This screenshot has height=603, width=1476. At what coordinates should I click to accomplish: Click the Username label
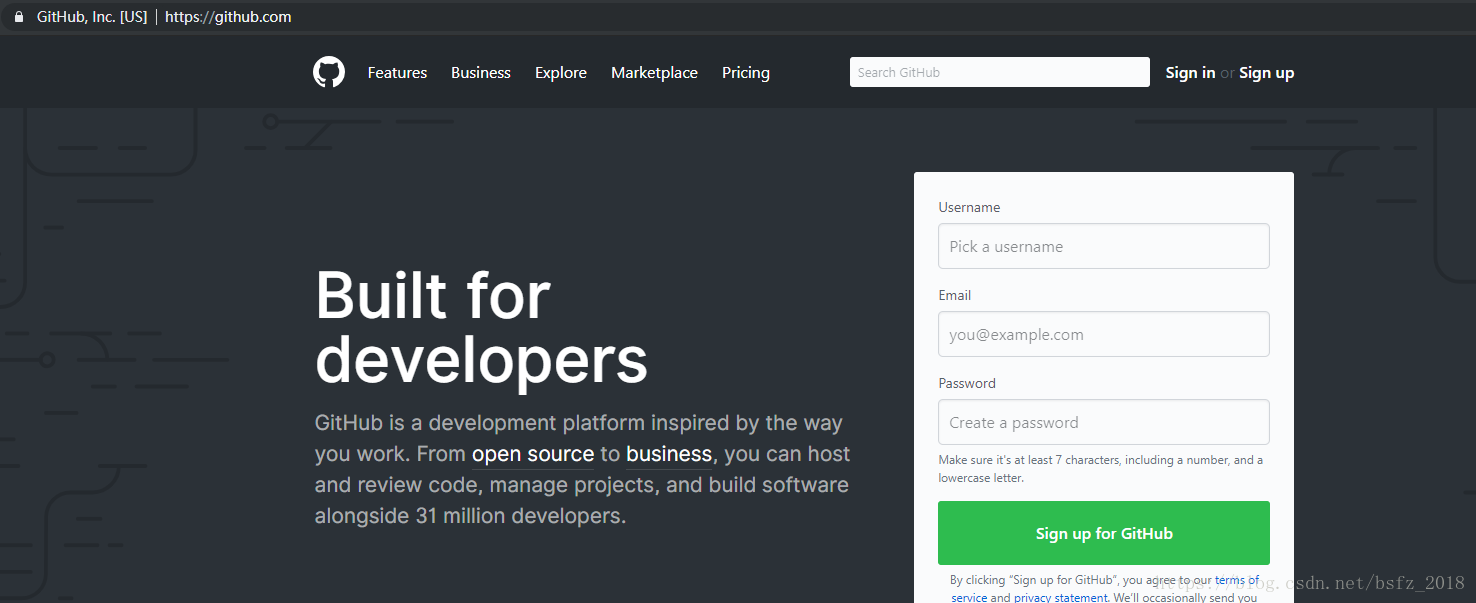[x=969, y=207]
